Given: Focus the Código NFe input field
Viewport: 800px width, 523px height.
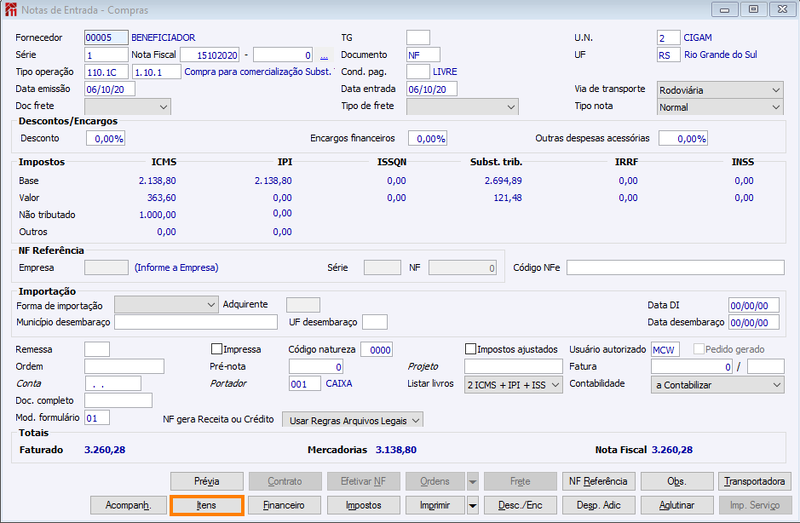Looking at the screenshot, I should [x=675, y=267].
